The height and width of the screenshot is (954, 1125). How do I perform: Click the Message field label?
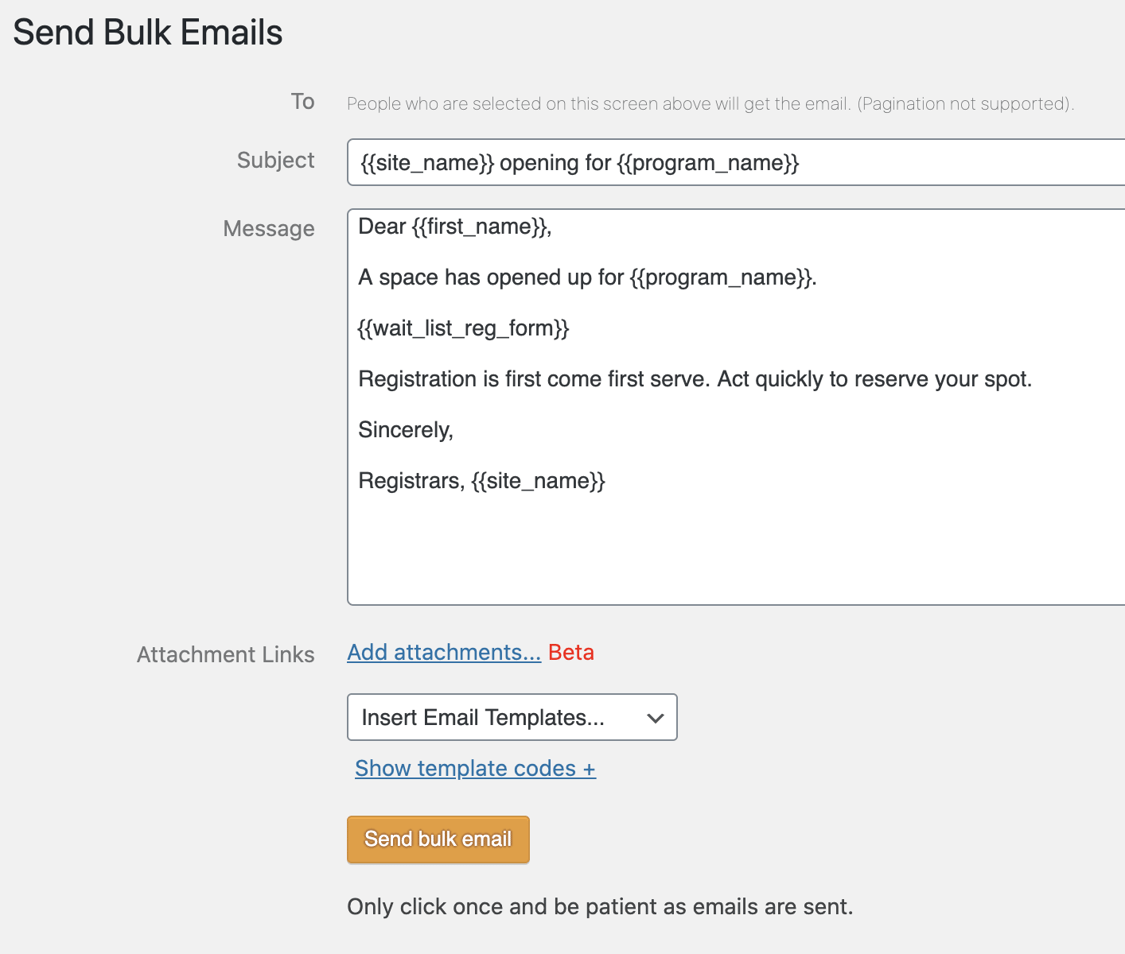click(269, 228)
